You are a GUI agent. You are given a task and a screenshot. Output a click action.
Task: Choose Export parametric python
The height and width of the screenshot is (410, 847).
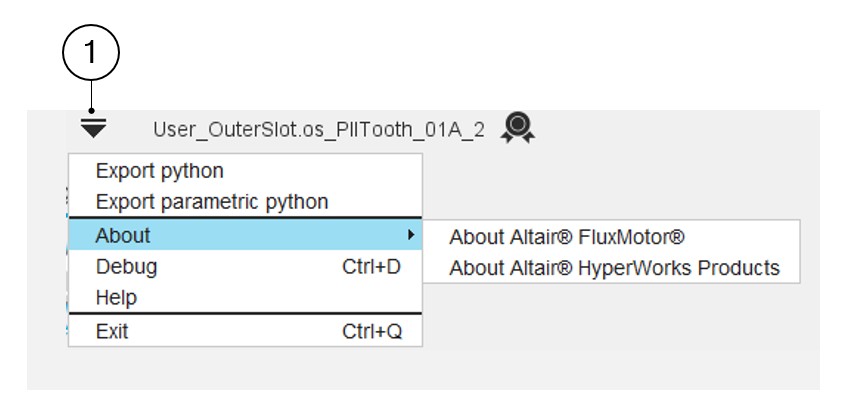click(x=212, y=202)
